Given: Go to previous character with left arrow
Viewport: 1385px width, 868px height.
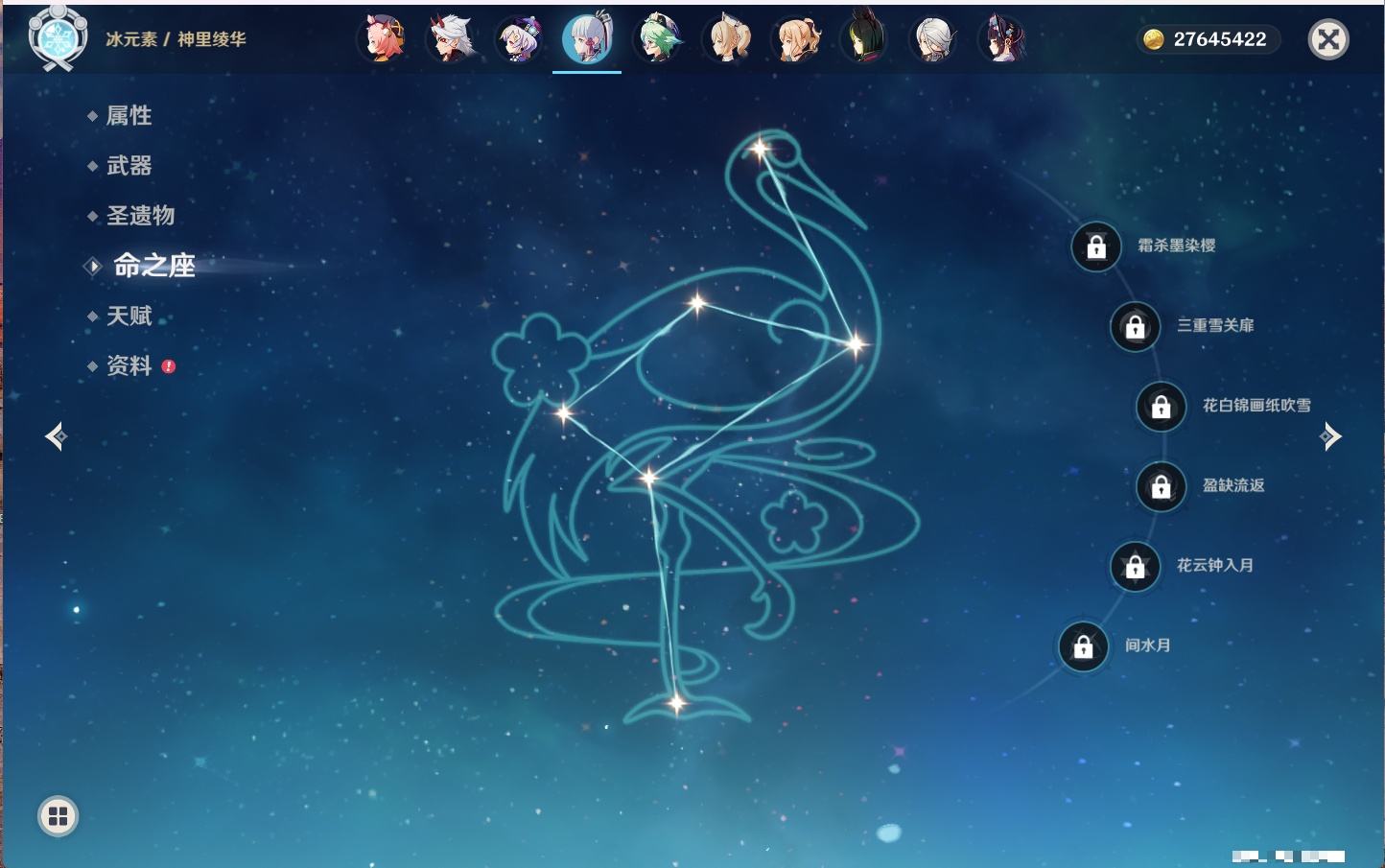Looking at the screenshot, I should click(56, 437).
